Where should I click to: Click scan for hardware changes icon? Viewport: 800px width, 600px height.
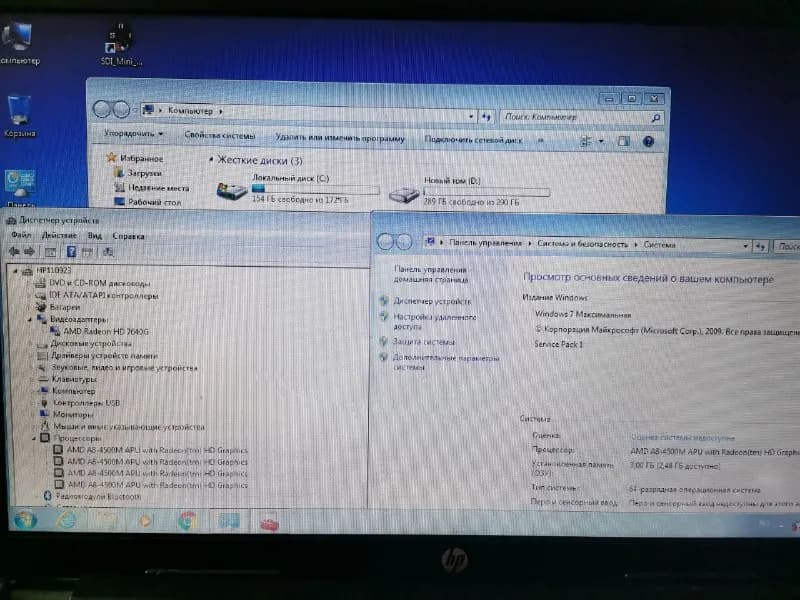coord(108,252)
